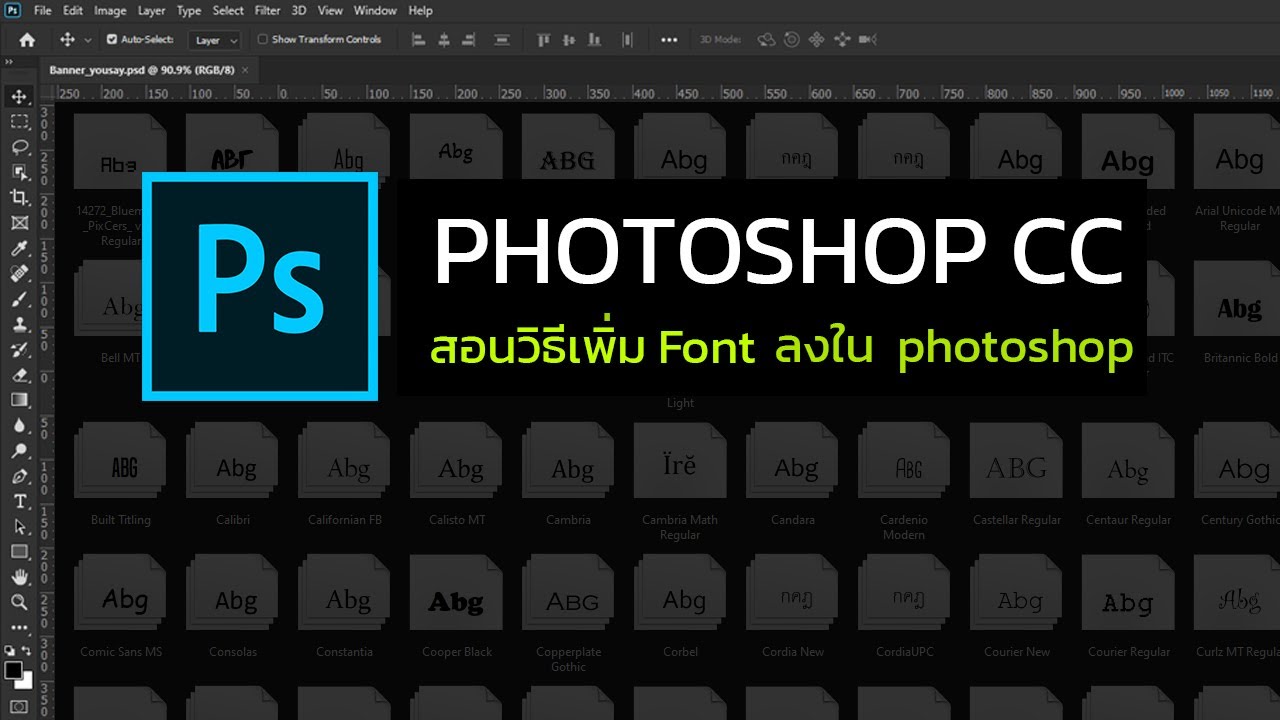1280x720 pixels.
Task: Select the Lasso tool
Action: [19, 147]
